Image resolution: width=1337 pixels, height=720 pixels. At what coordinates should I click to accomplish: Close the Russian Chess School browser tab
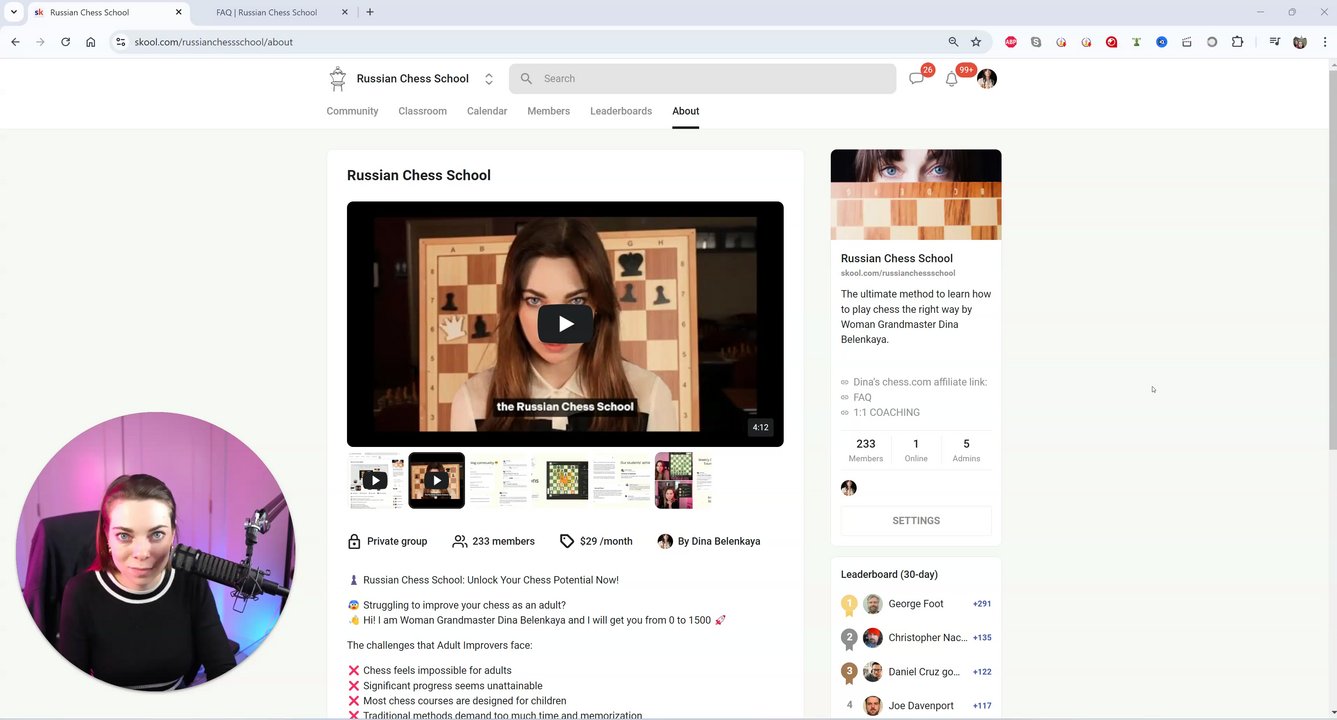[x=179, y=12]
